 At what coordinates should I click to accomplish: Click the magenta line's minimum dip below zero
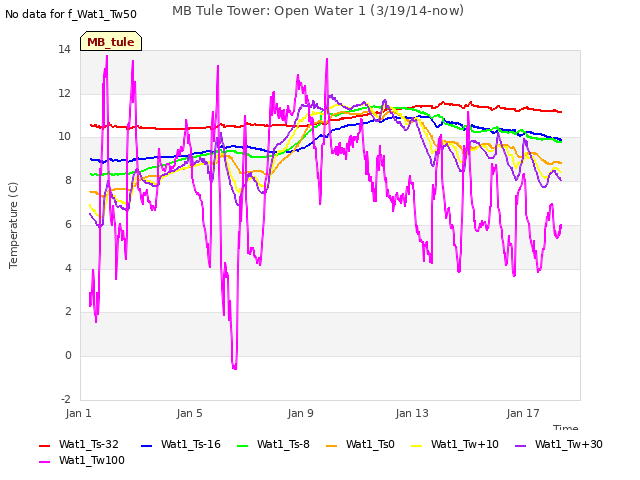pos(234,367)
